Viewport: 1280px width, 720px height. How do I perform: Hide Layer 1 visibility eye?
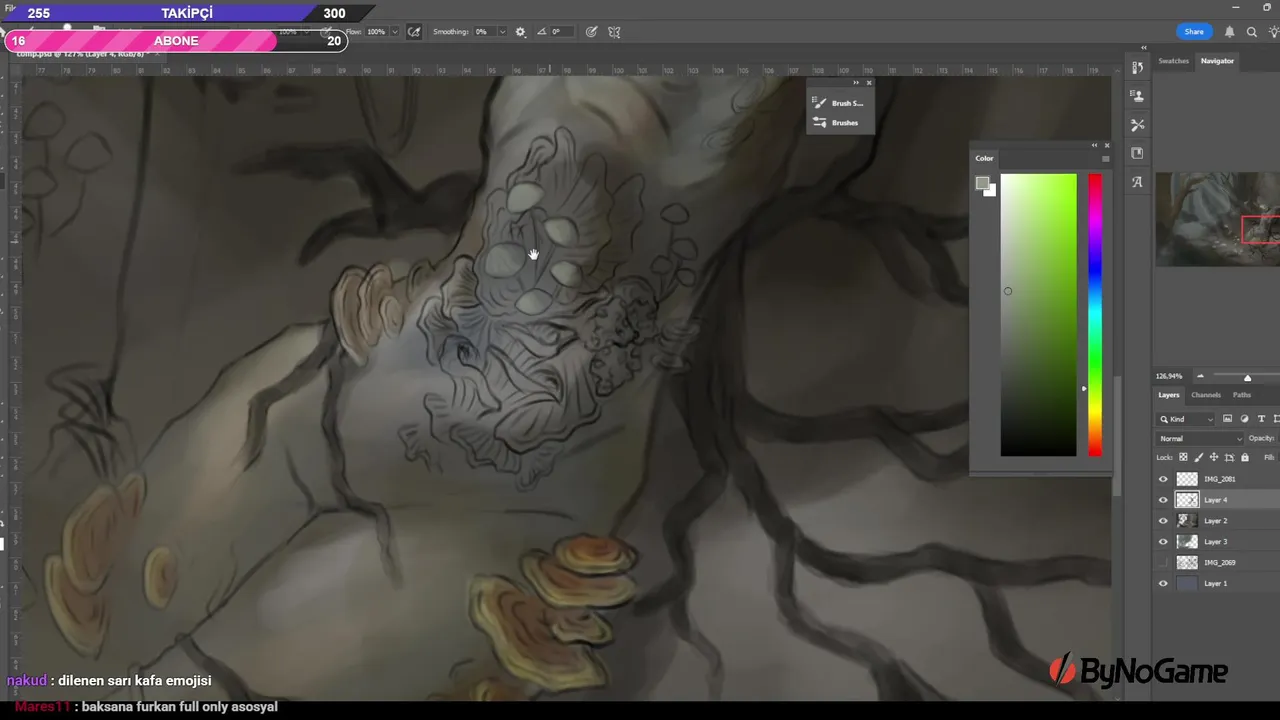(1162, 583)
